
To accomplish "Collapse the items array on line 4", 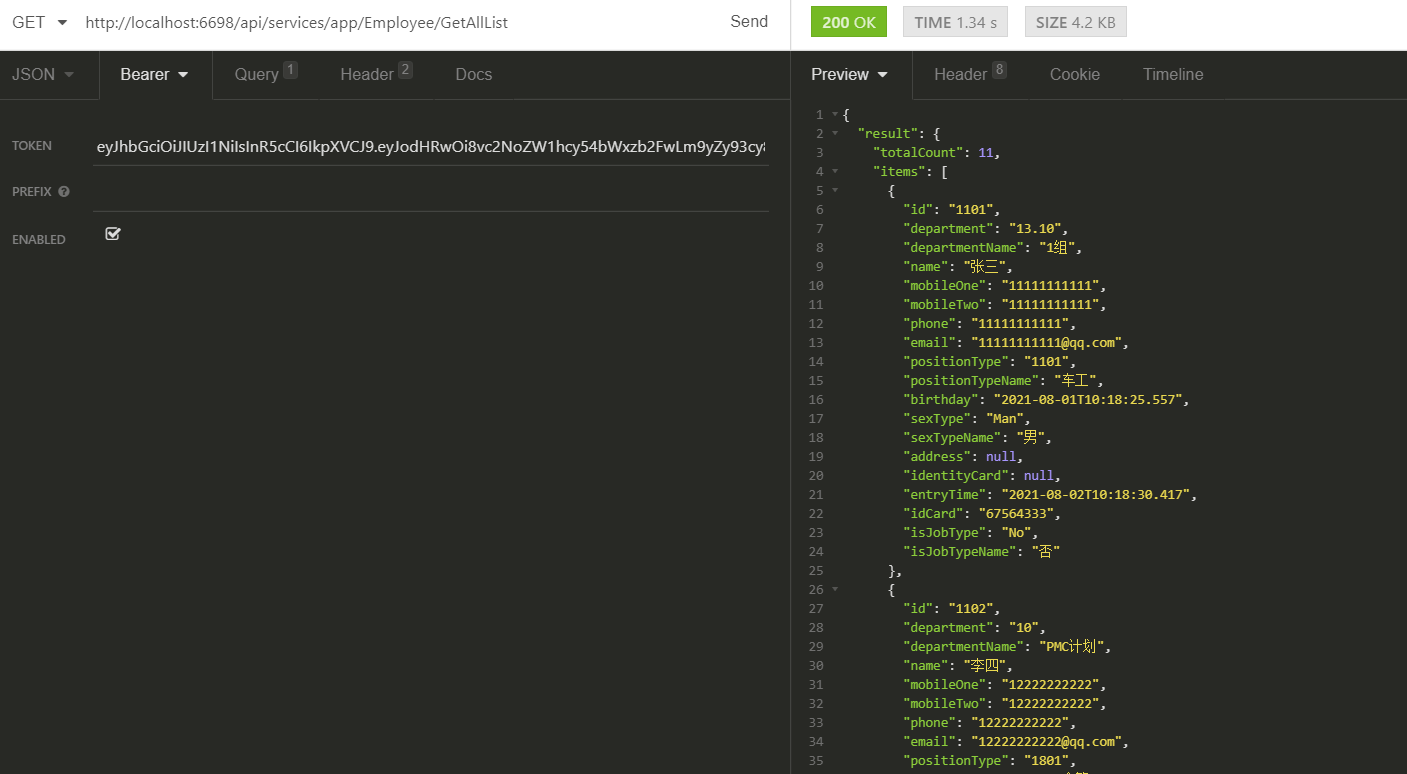I will (x=834, y=170).
